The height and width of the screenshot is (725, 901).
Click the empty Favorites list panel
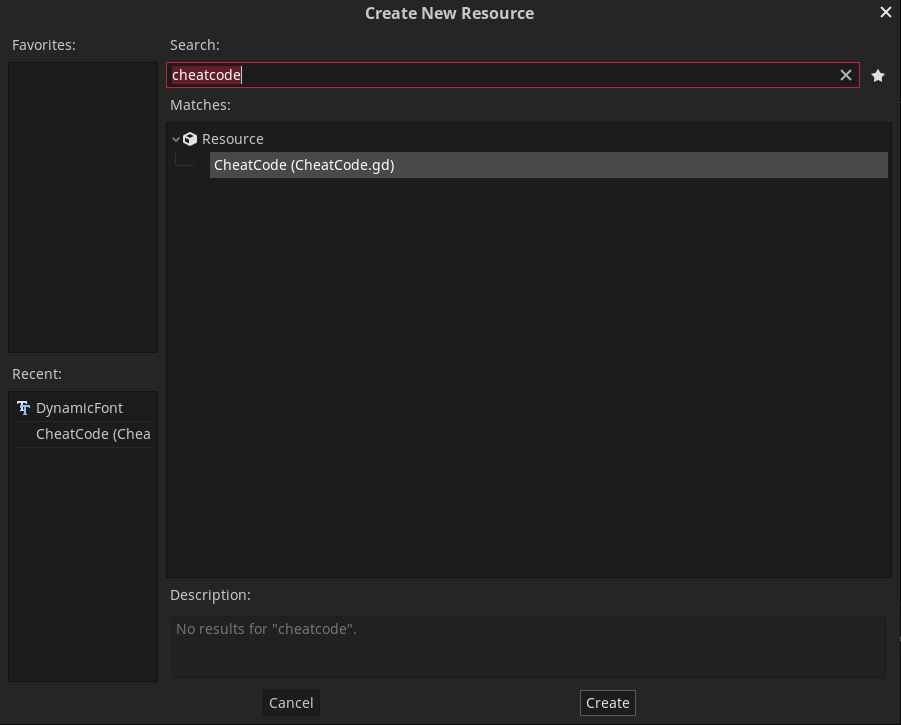pyautogui.click(x=83, y=207)
